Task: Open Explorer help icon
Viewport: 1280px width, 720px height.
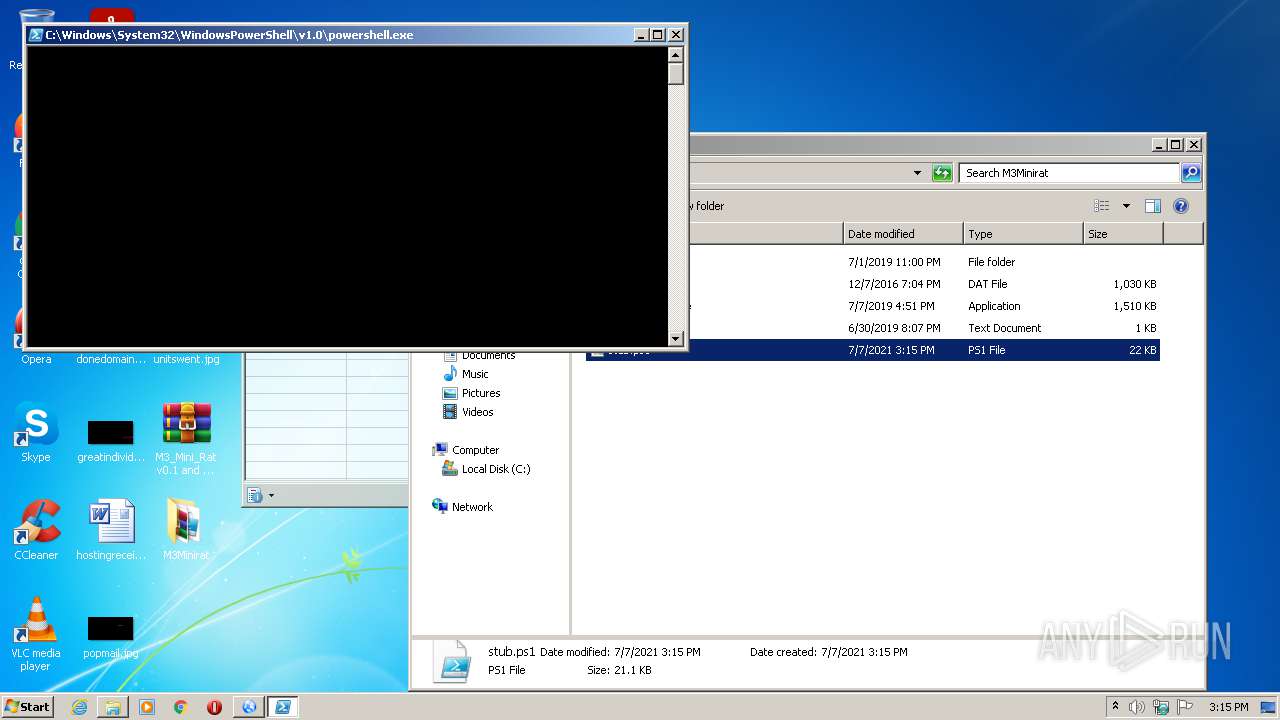Action: pos(1180,206)
